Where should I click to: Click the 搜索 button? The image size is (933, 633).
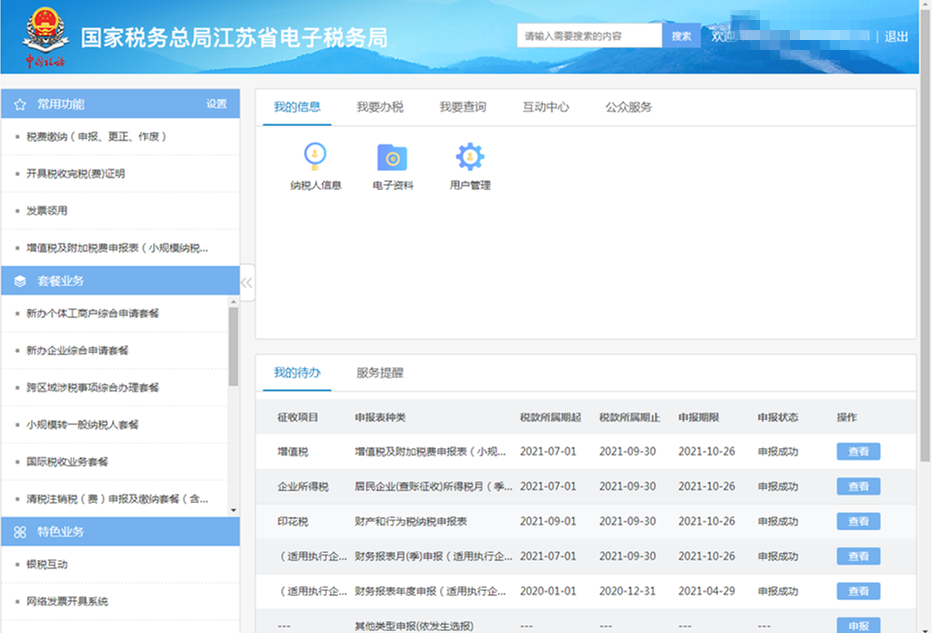pyautogui.click(x=681, y=36)
